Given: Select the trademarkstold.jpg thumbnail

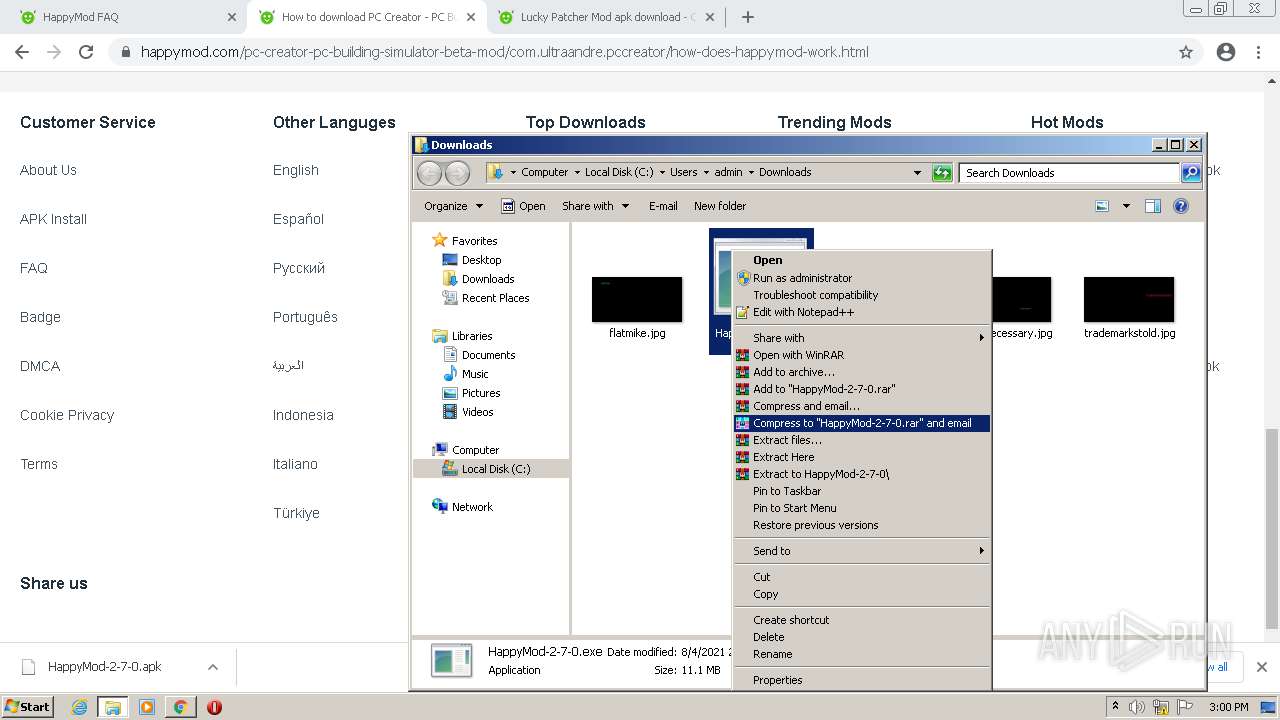Looking at the screenshot, I should [x=1129, y=300].
